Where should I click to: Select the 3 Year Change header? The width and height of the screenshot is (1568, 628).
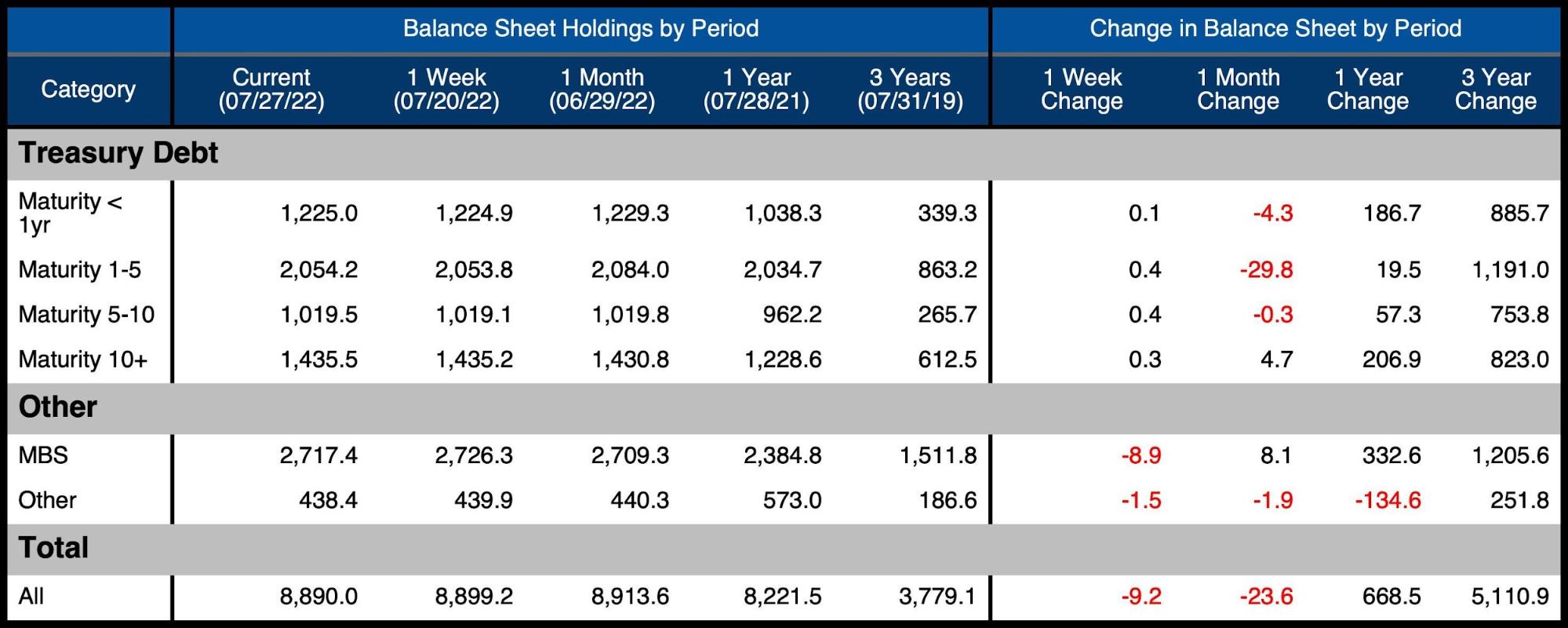click(1495, 89)
